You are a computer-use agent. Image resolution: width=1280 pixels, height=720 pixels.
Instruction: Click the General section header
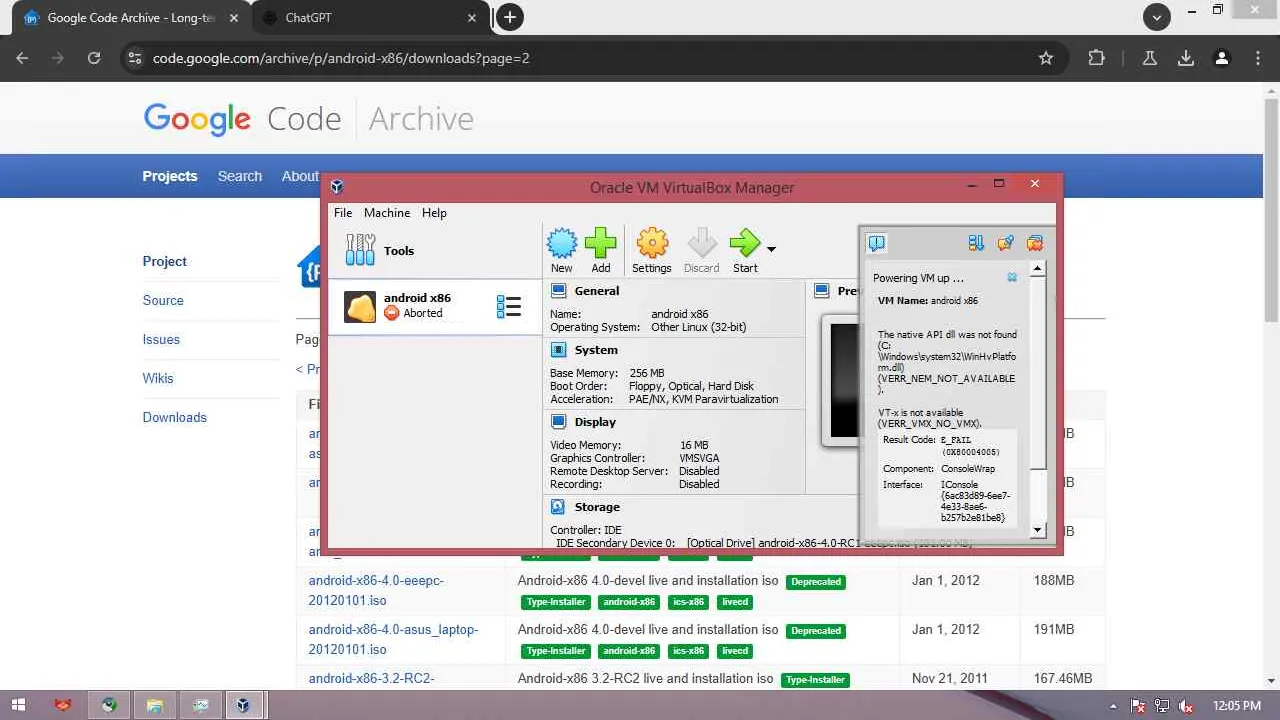[597, 291]
